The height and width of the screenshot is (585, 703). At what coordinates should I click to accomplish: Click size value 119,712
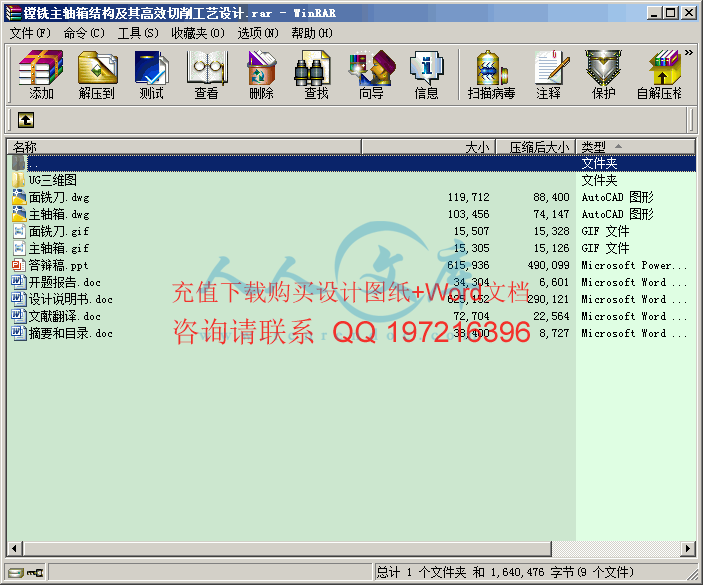(469, 197)
